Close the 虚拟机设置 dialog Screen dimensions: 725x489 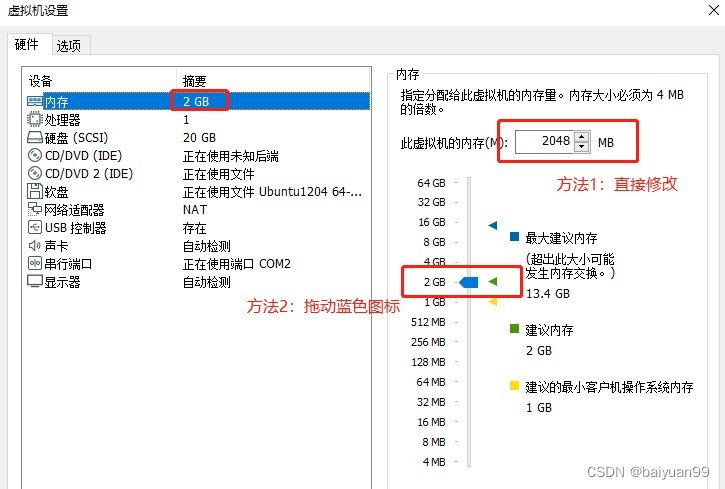coord(714,10)
